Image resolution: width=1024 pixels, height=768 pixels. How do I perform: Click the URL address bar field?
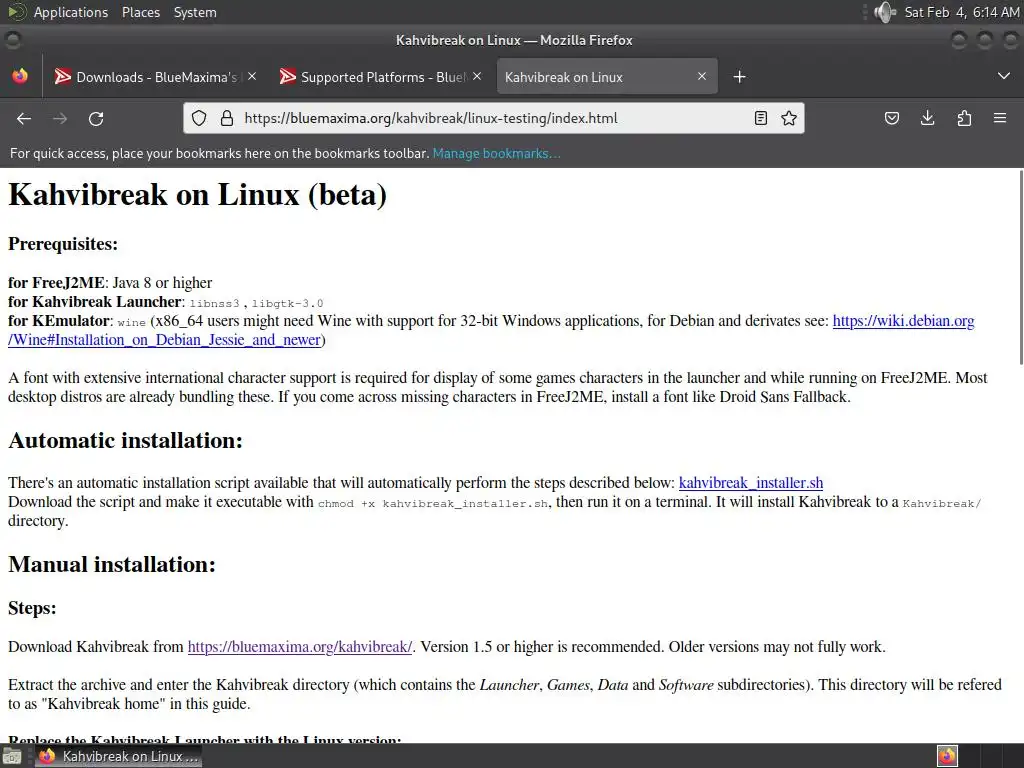click(x=493, y=118)
